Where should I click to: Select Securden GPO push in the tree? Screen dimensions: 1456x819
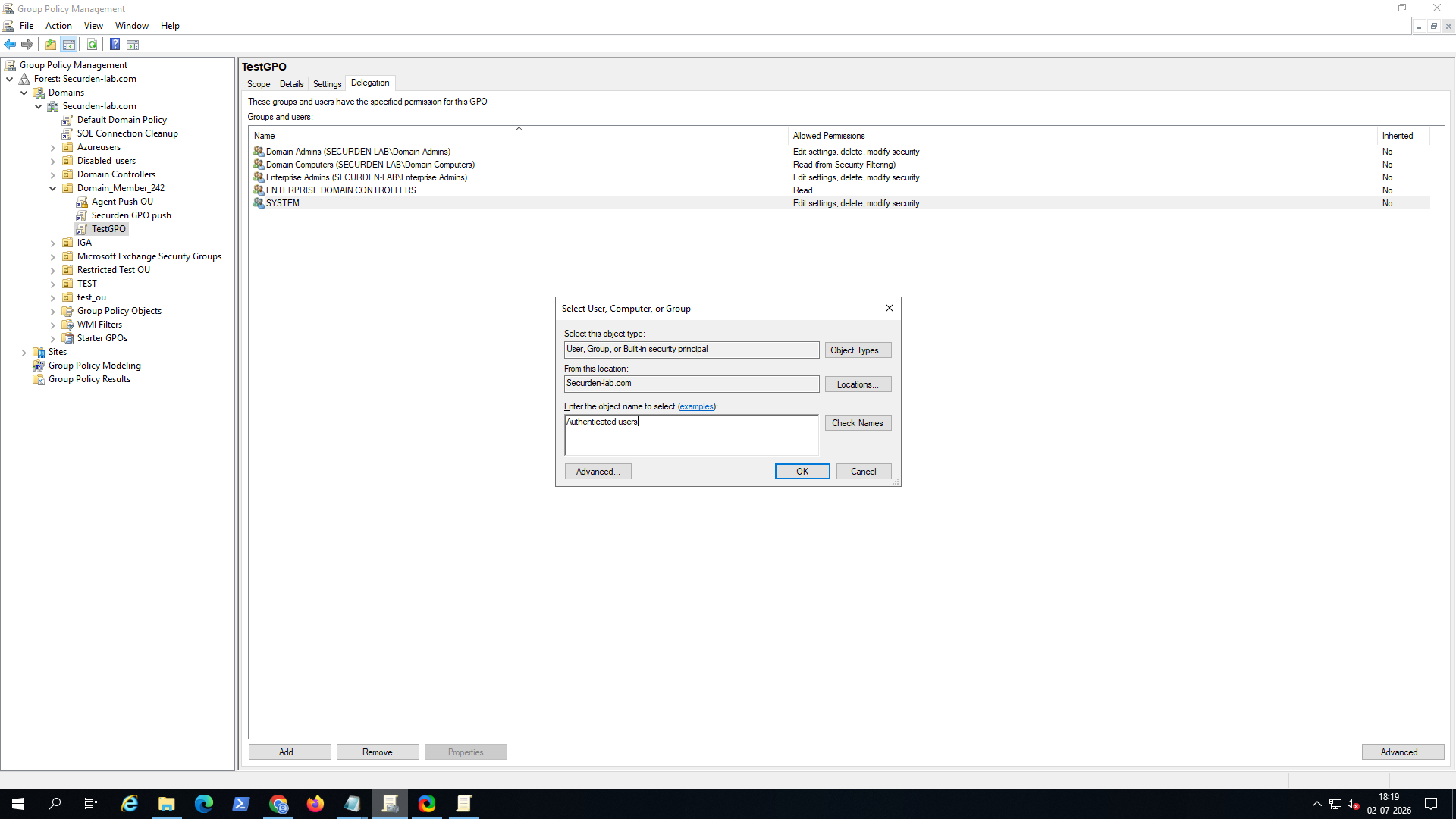coord(131,215)
